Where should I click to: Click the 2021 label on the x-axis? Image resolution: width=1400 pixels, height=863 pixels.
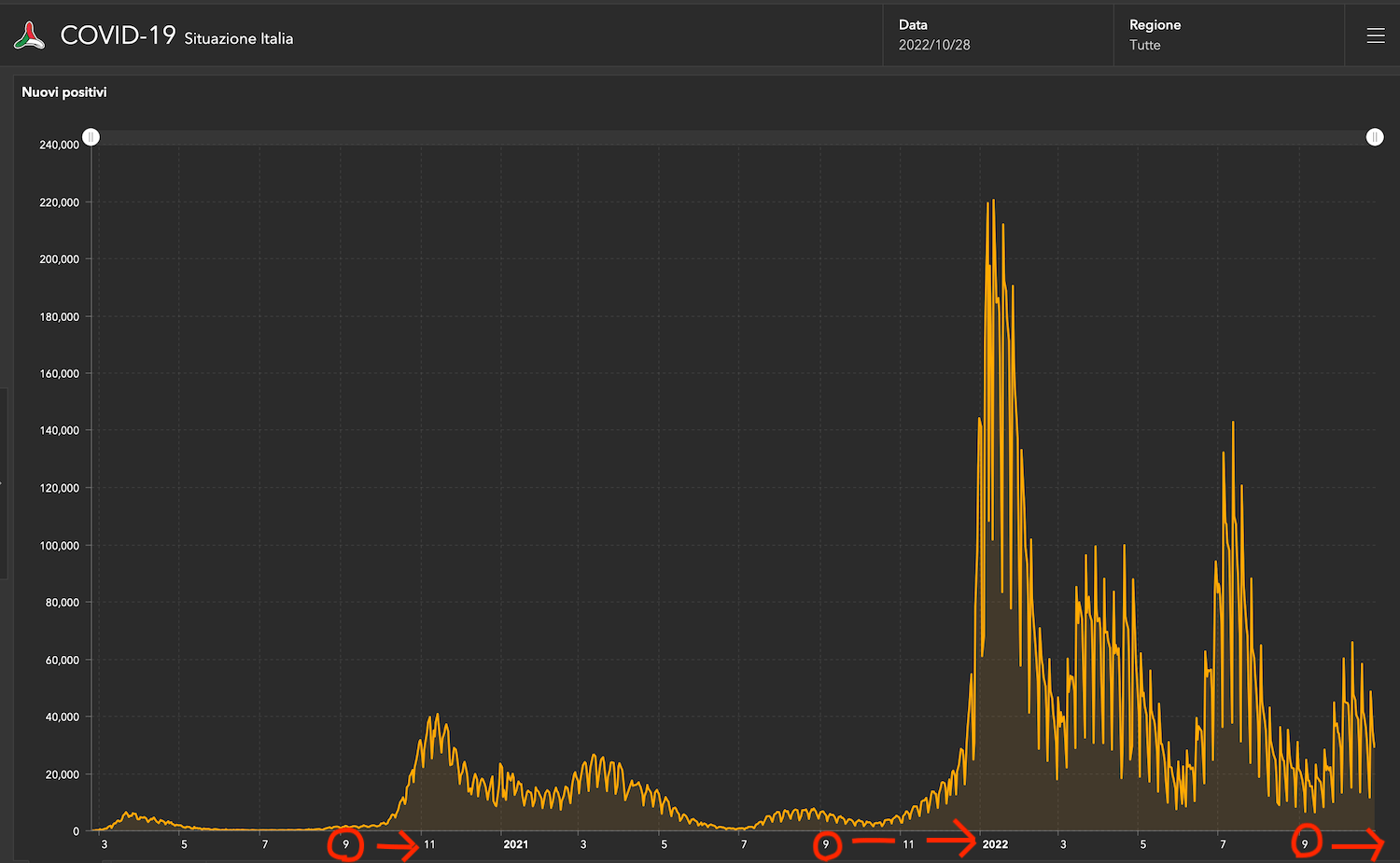pyautogui.click(x=515, y=844)
